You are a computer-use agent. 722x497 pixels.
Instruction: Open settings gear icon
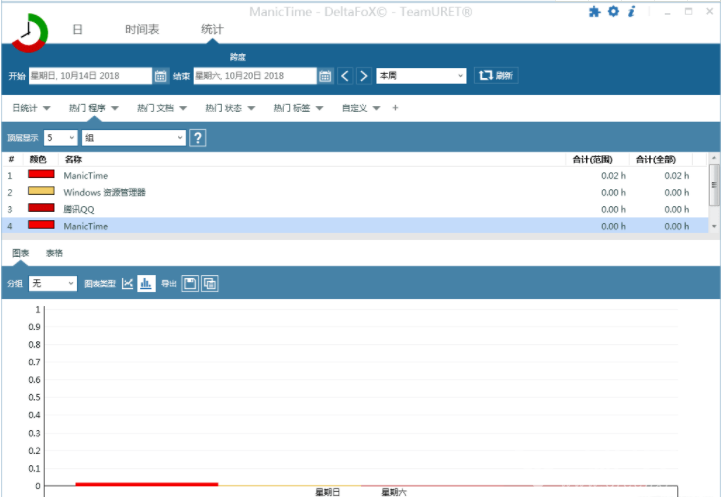tap(613, 11)
